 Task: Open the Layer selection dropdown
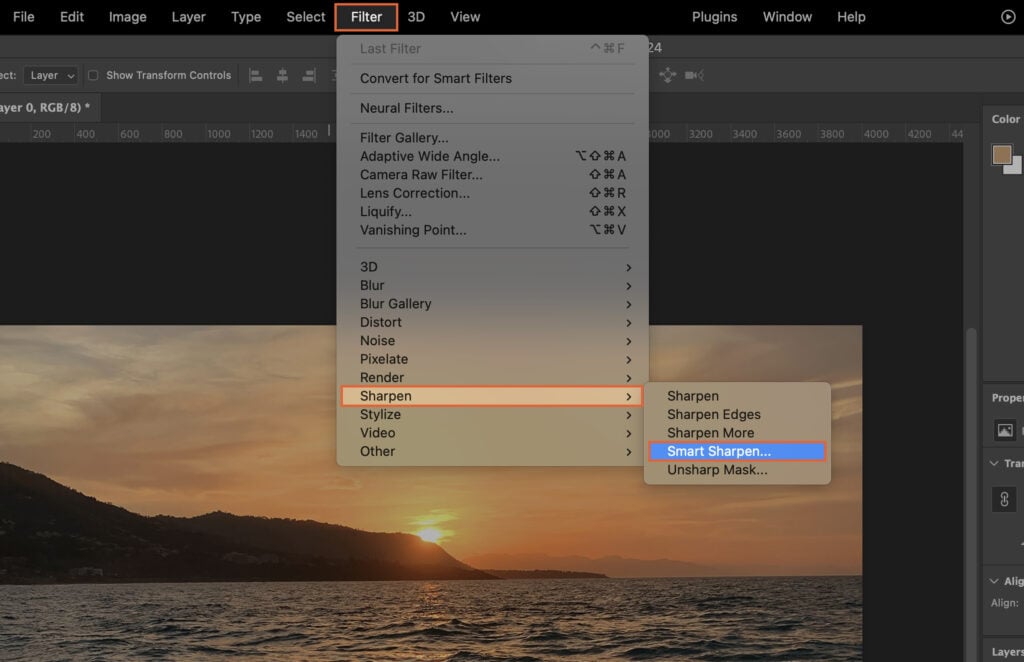(x=48, y=75)
